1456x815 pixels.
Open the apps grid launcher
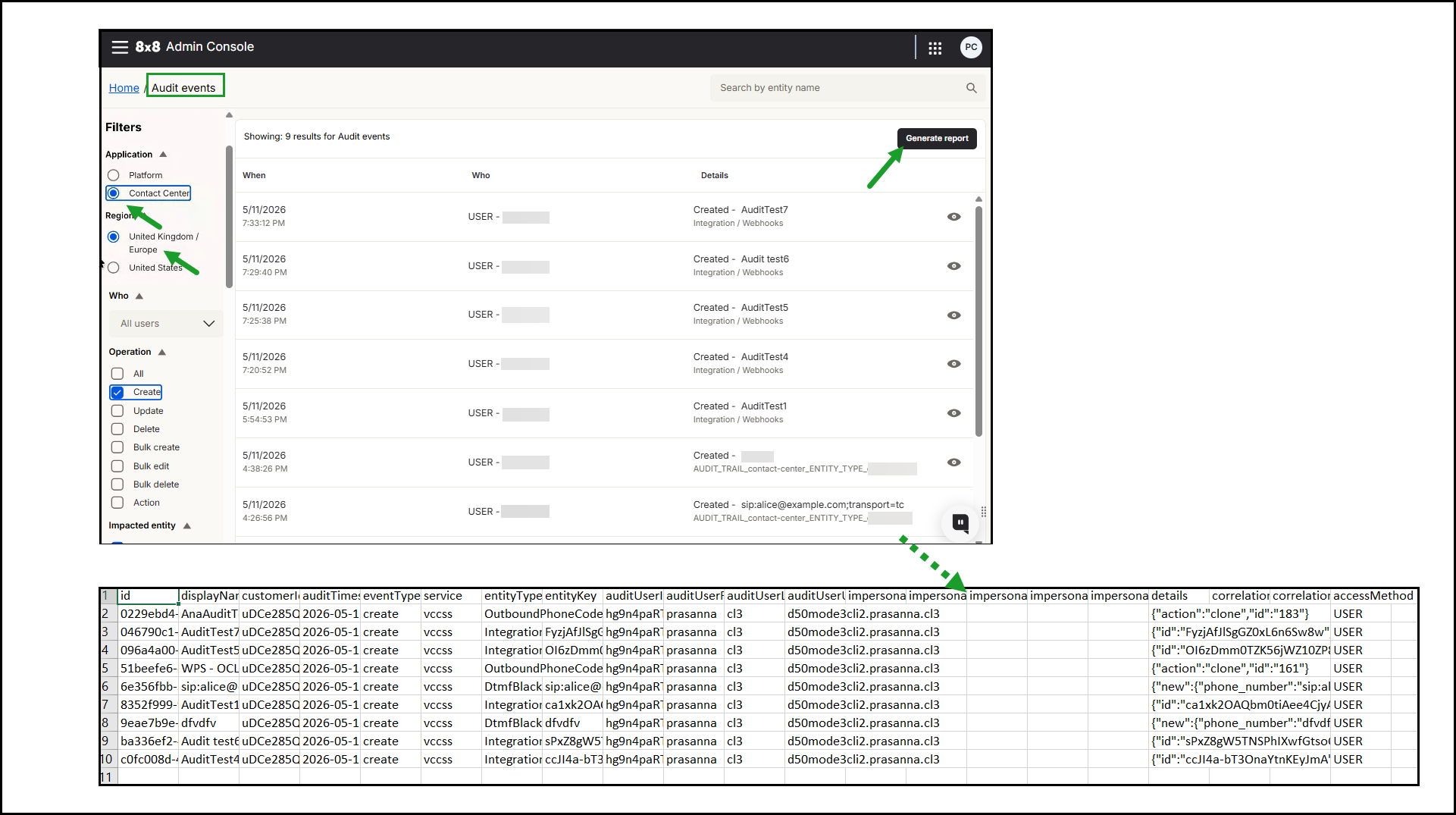click(935, 48)
